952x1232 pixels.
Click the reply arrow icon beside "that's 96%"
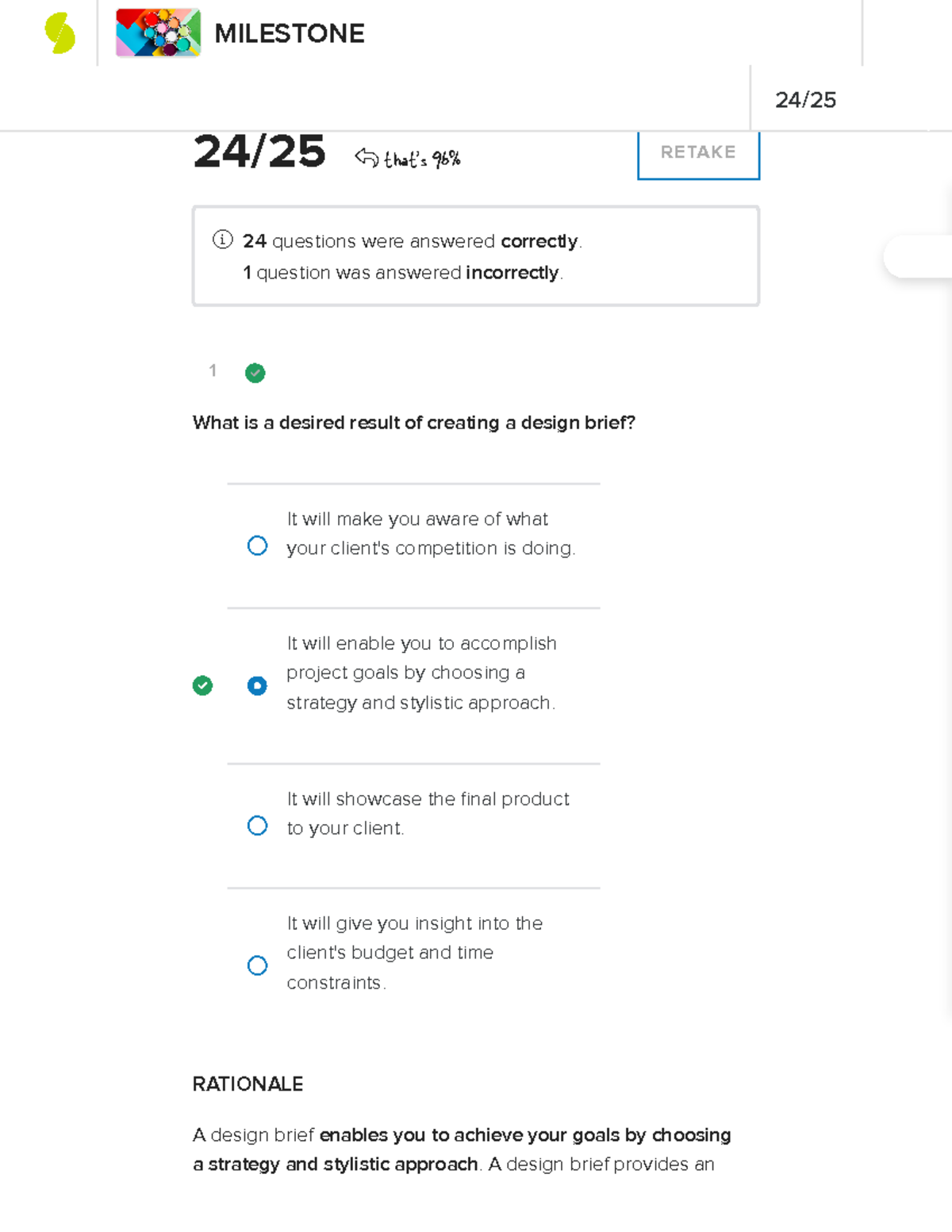(x=367, y=157)
